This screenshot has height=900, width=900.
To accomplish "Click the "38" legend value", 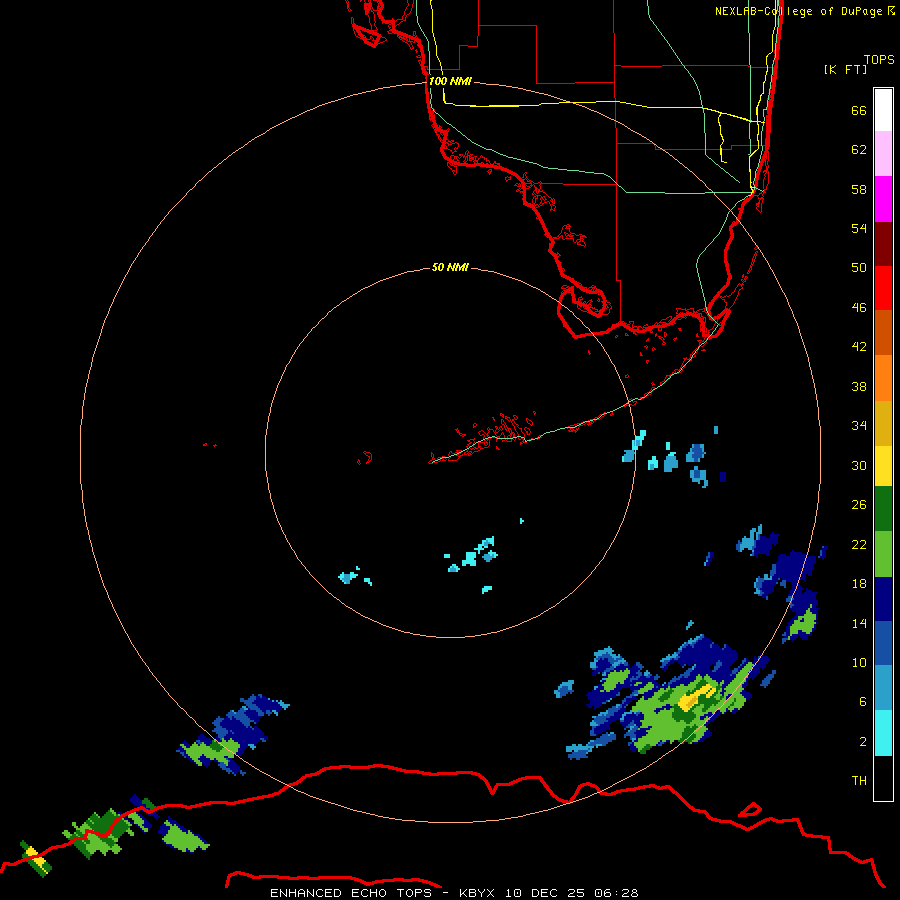I will pos(859,386).
